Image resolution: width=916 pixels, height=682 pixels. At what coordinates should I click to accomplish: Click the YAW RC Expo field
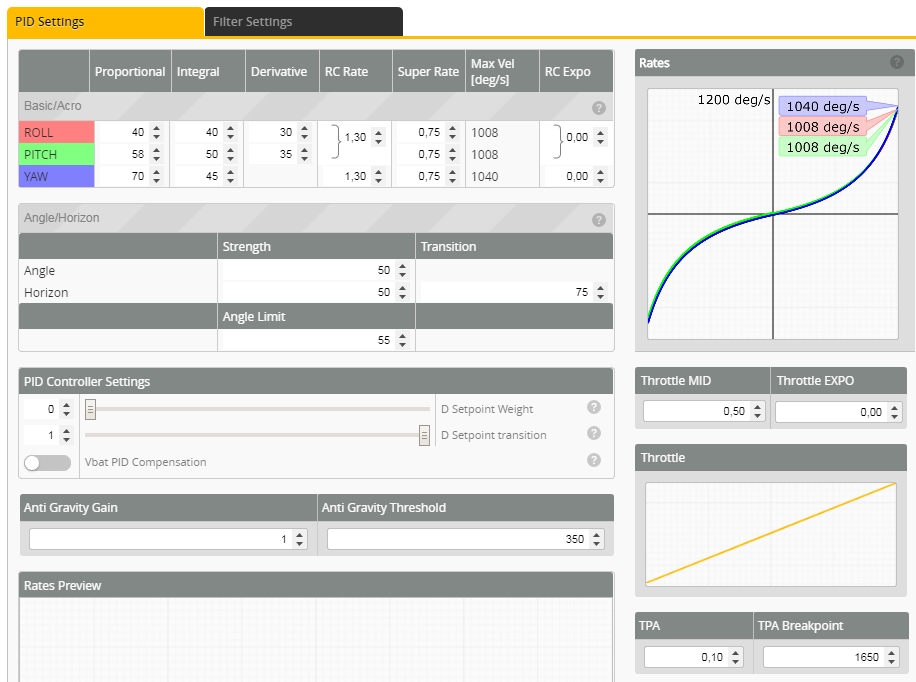577,176
